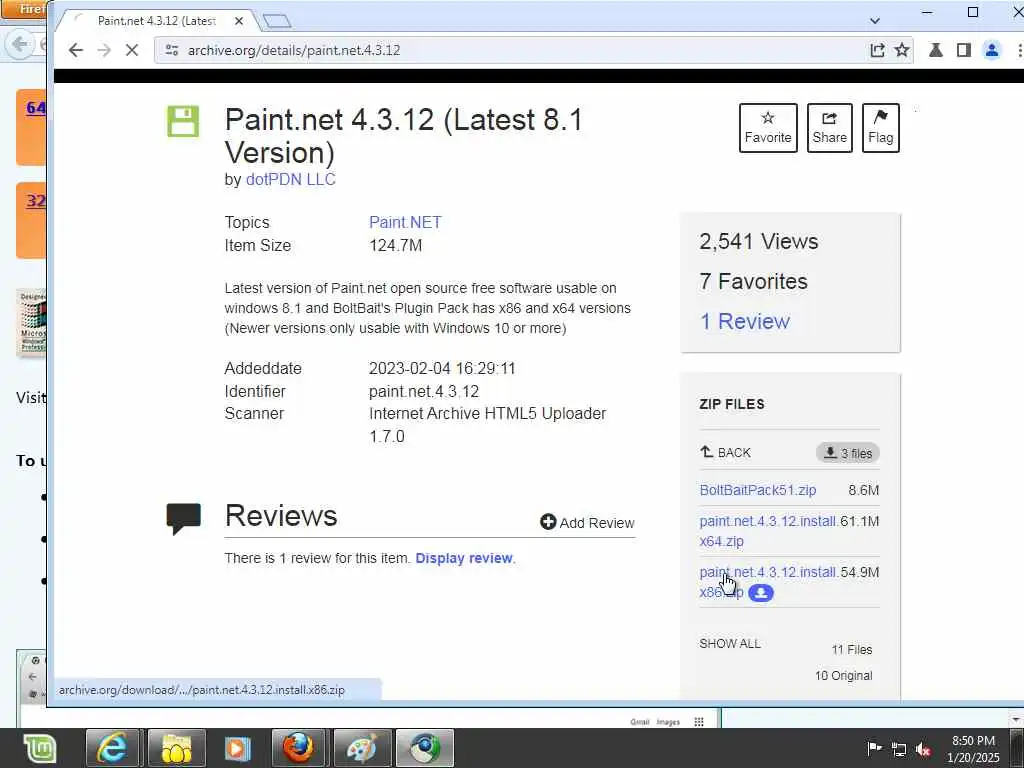Click the 64 link in Firefox window
This screenshot has width=1024, height=768.
click(35, 108)
